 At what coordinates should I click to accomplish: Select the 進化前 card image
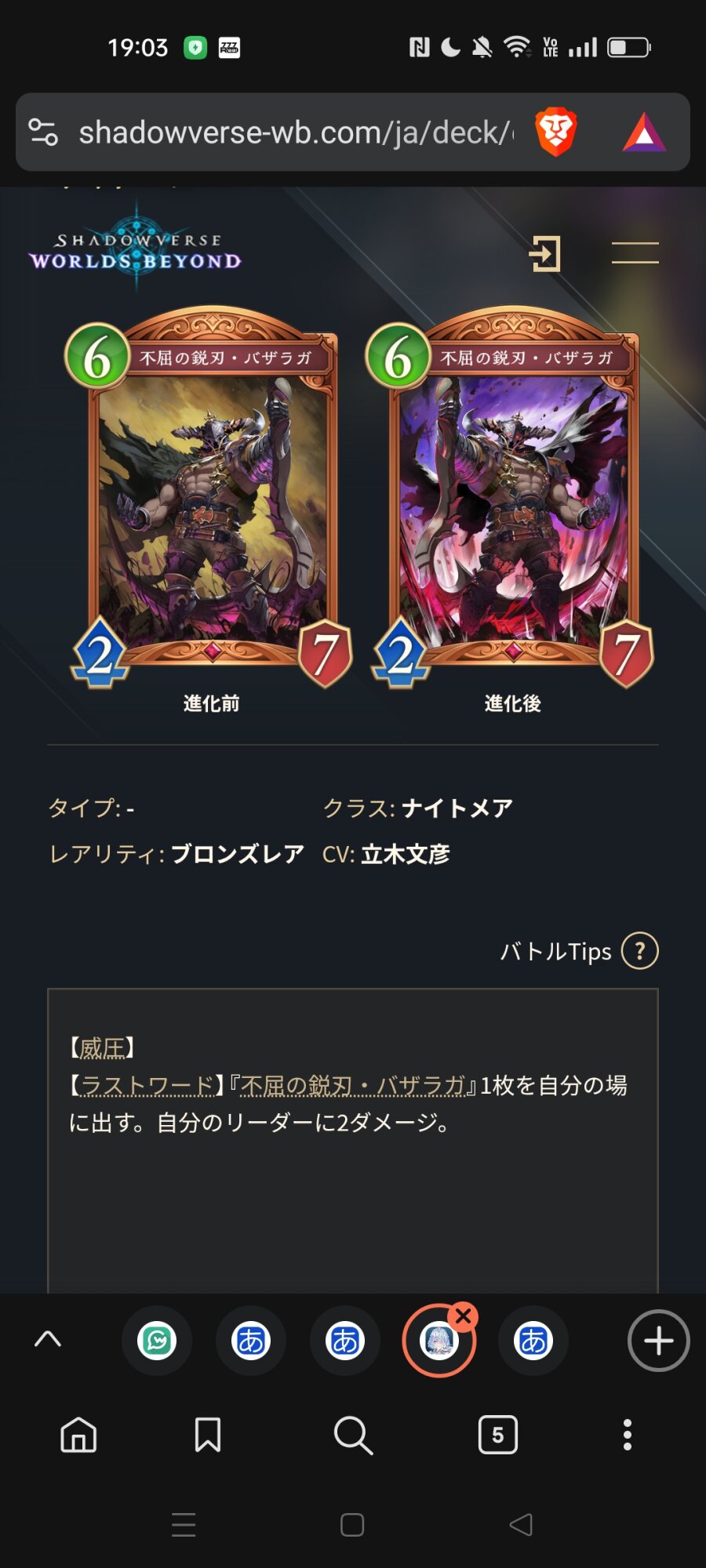pos(210,498)
